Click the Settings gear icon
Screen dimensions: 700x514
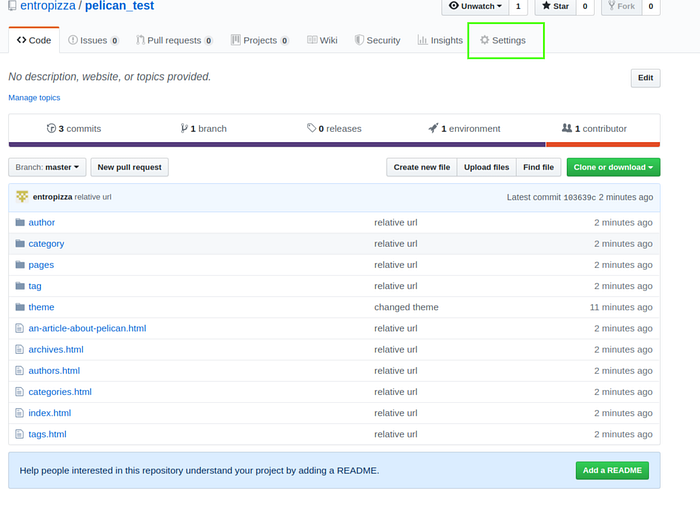coord(484,40)
